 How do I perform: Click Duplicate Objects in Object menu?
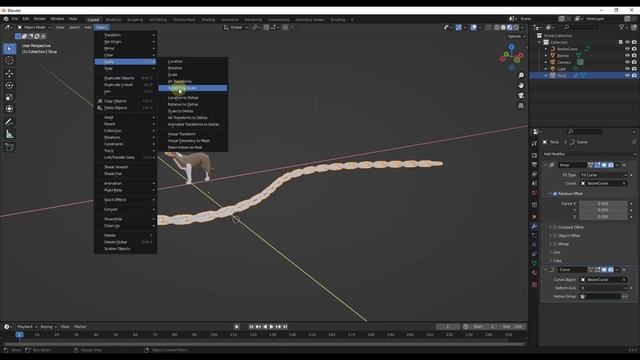(126, 78)
